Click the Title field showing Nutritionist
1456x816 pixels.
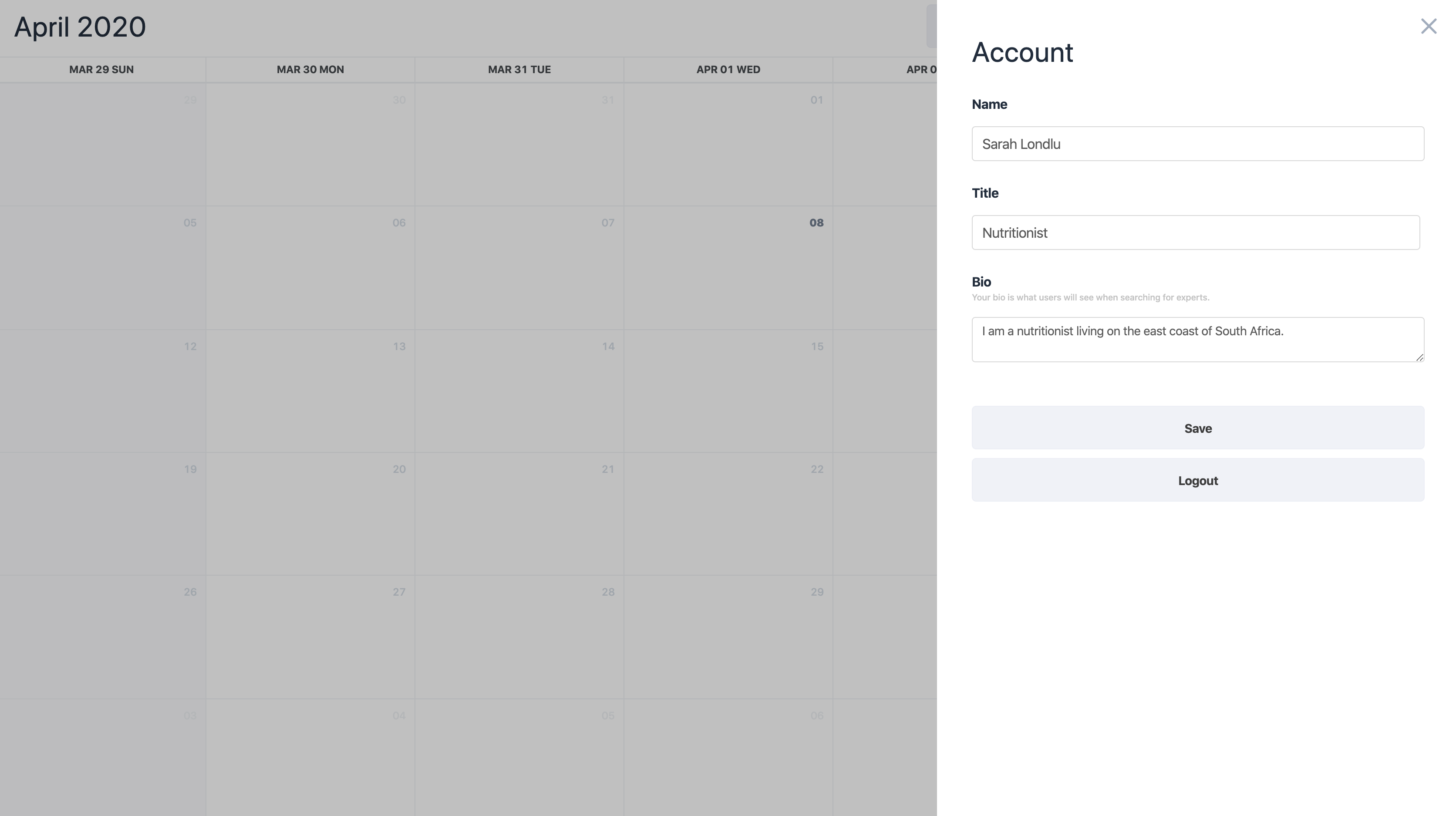click(x=1195, y=232)
